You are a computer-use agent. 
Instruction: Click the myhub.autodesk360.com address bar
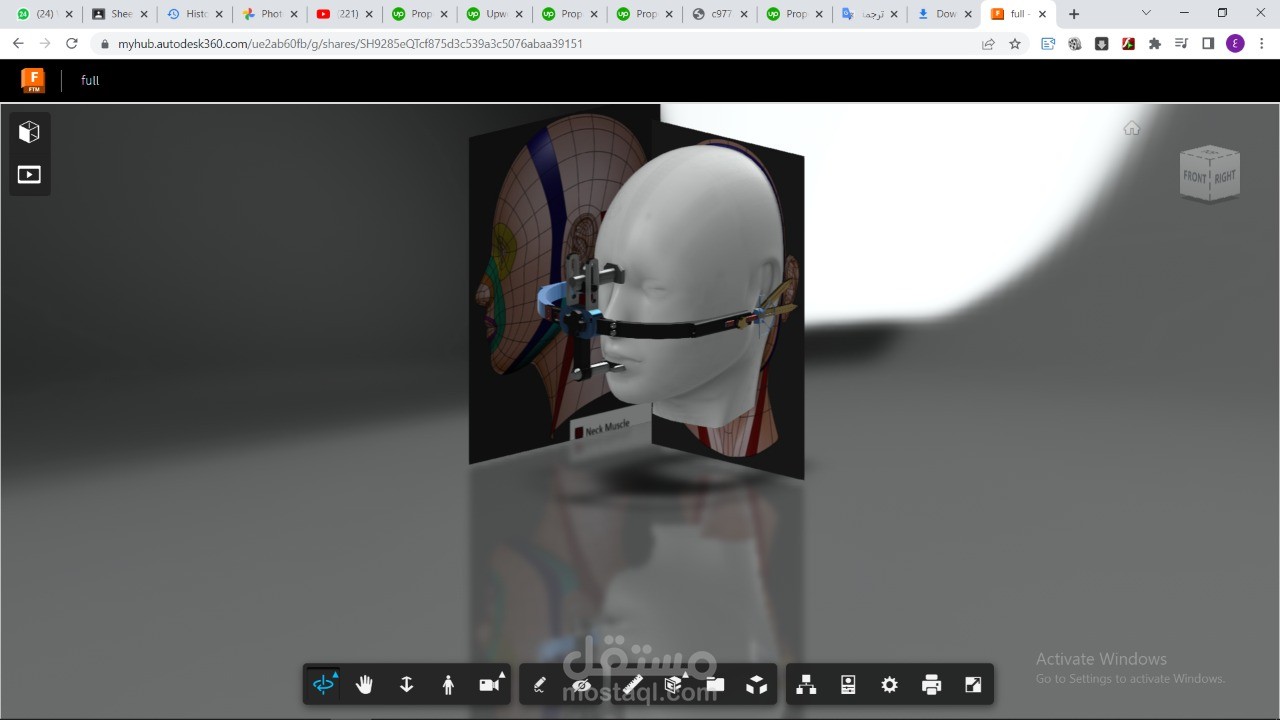[x=350, y=44]
